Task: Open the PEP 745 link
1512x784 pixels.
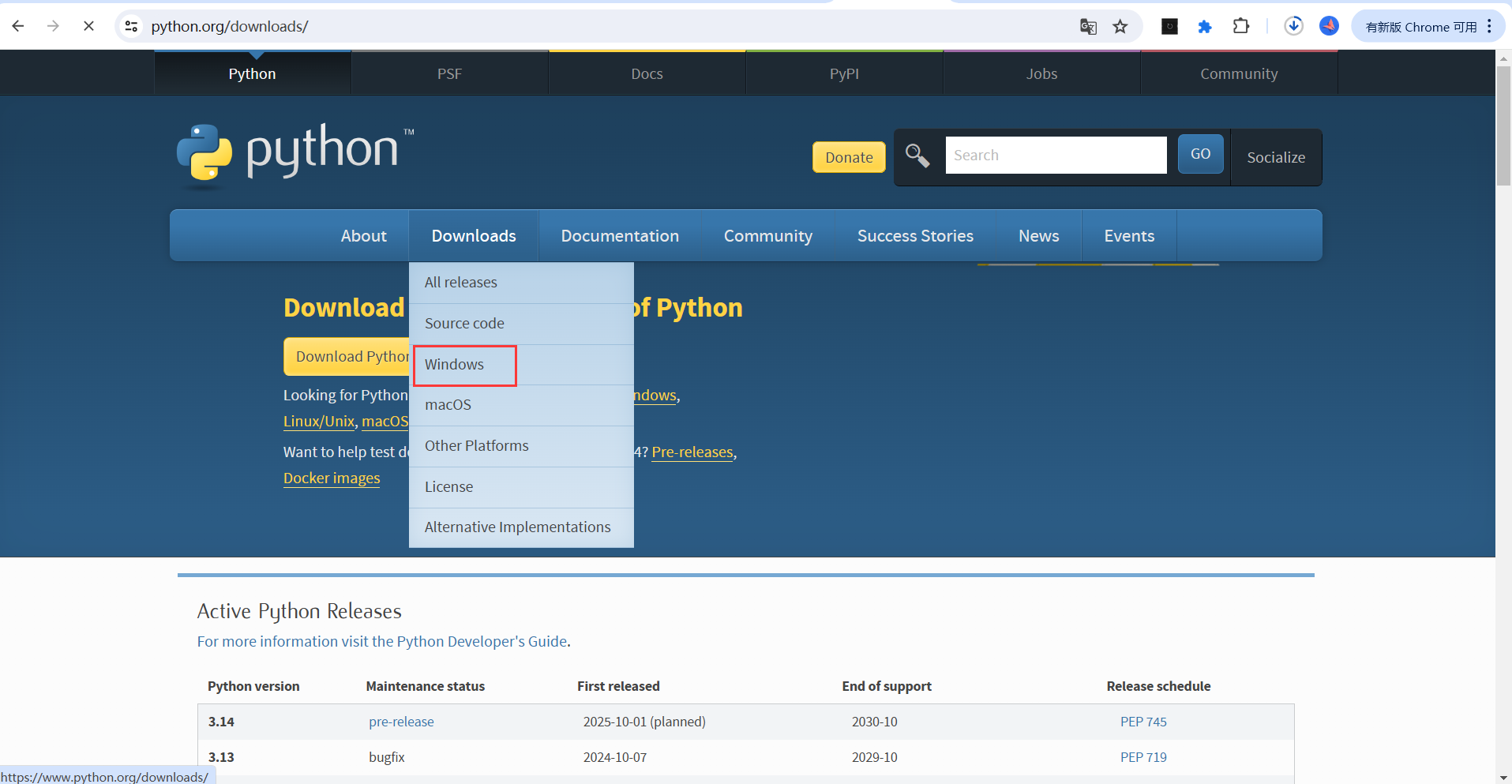Action: (x=1143, y=722)
